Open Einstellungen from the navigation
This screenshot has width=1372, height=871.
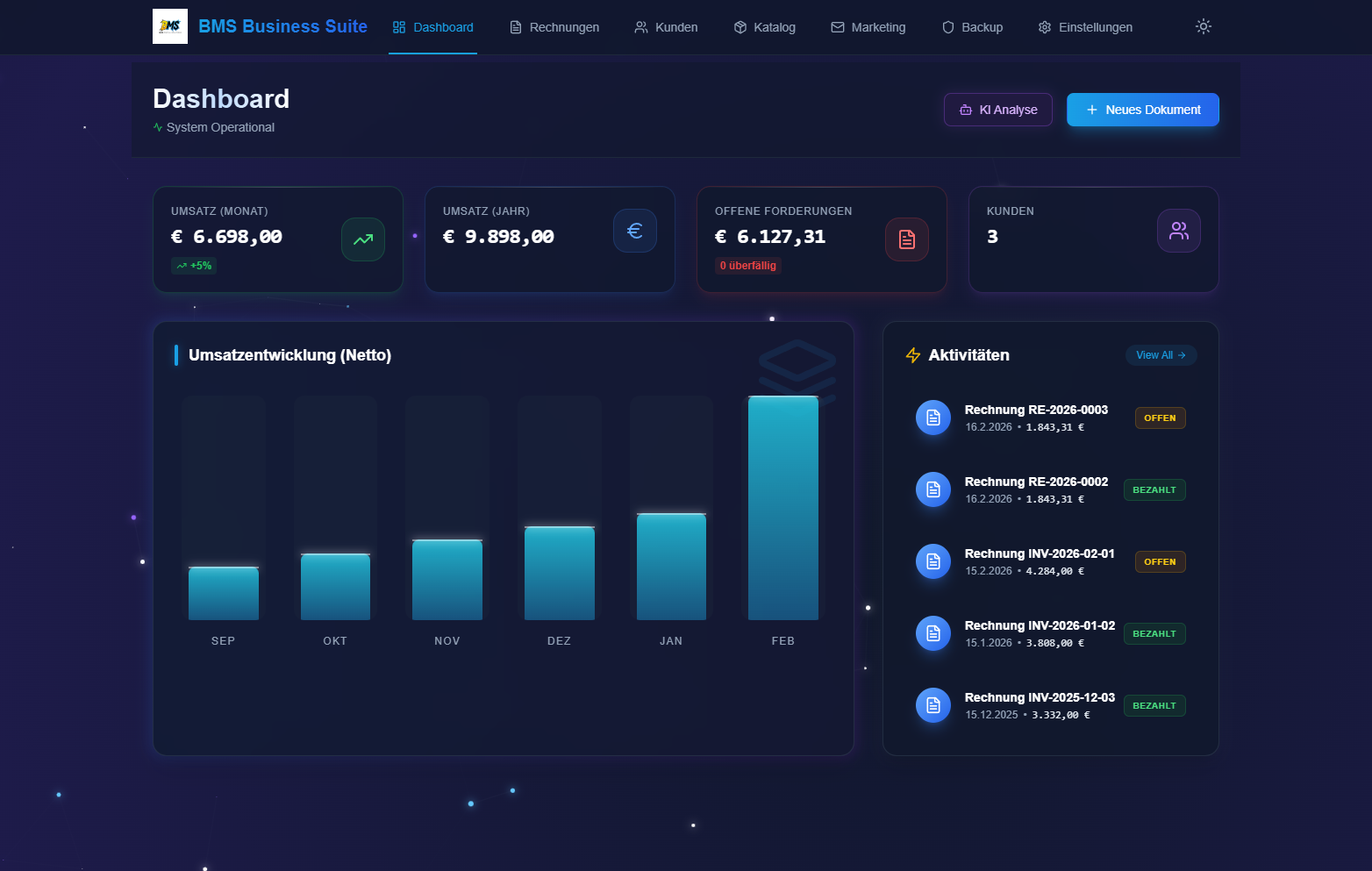point(1085,27)
